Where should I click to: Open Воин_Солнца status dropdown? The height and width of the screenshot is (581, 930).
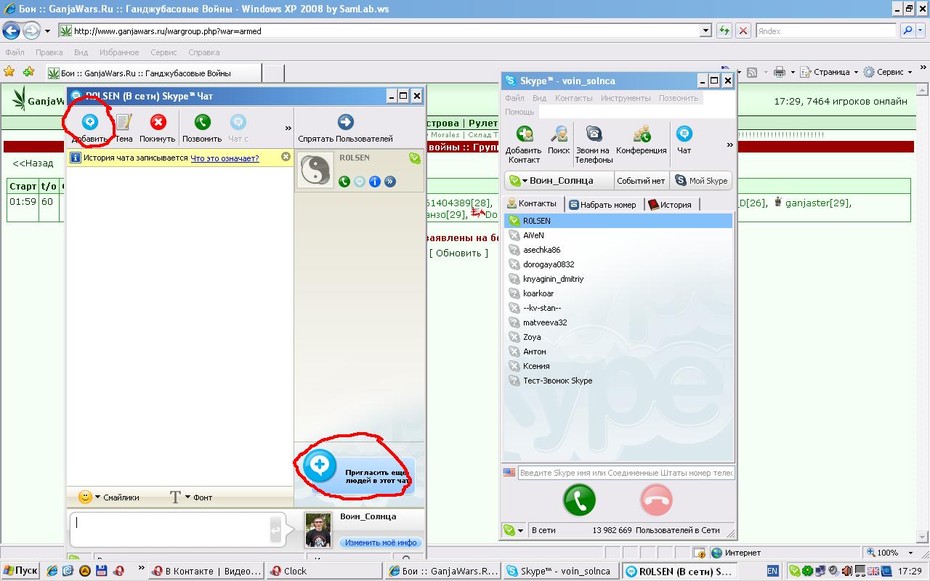(x=559, y=180)
